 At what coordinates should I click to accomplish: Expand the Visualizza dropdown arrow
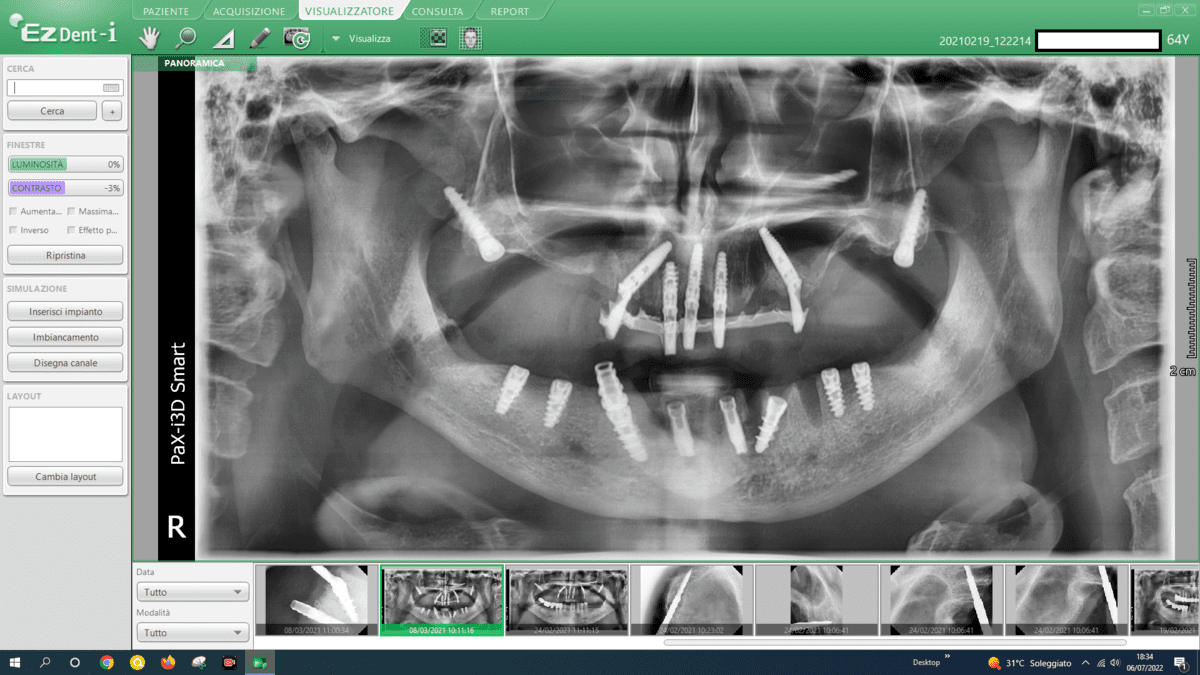coord(336,39)
